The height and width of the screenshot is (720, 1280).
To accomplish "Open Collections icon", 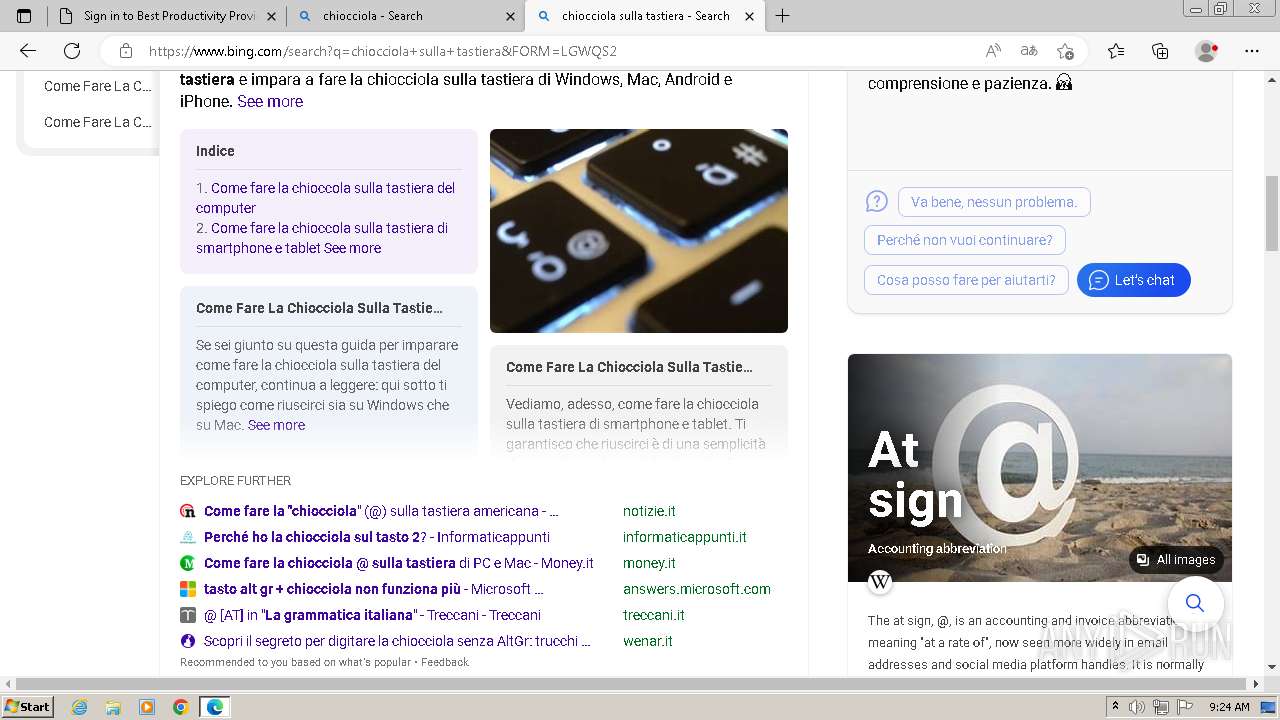I will pyautogui.click(x=1160, y=51).
